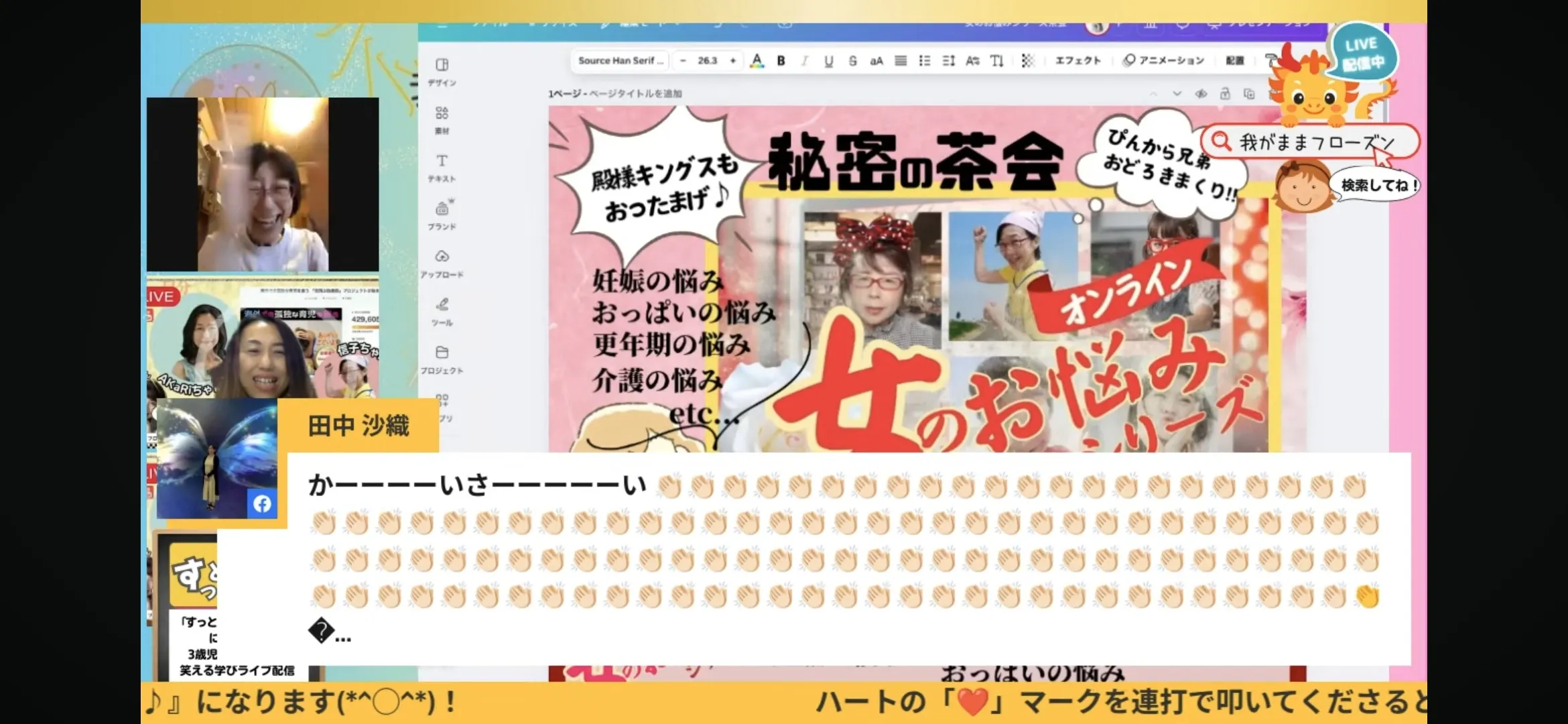1568x724 pixels.
Task: Click the エフェクト button
Action: click(x=1077, y=60)
